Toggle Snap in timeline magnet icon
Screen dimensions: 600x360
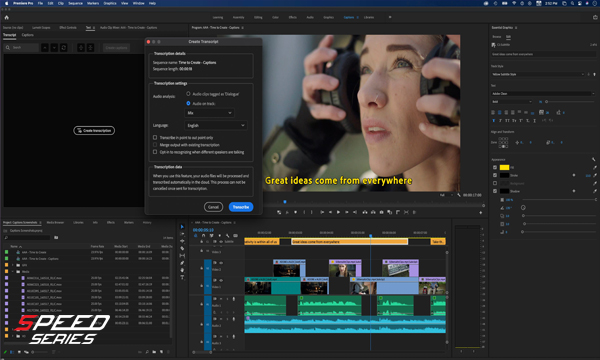(204, 236)
